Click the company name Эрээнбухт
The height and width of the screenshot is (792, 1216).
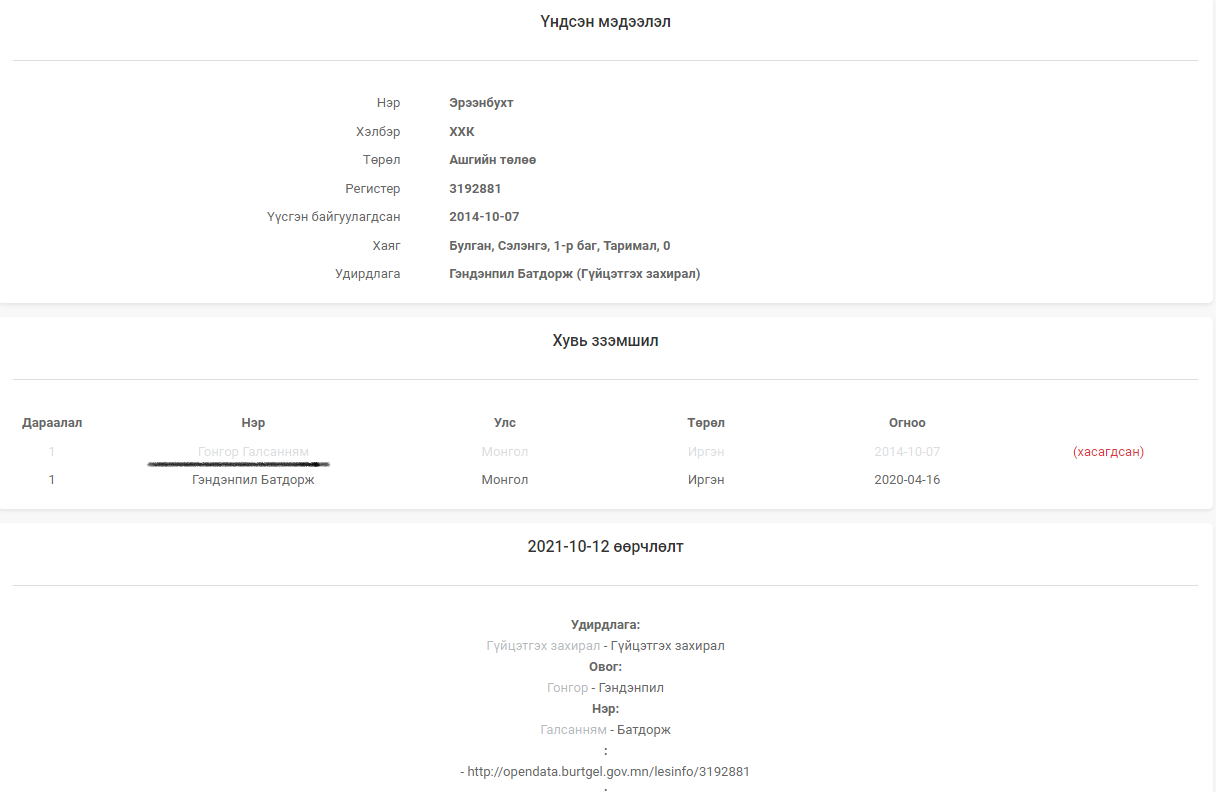click(x=481, y=103)
